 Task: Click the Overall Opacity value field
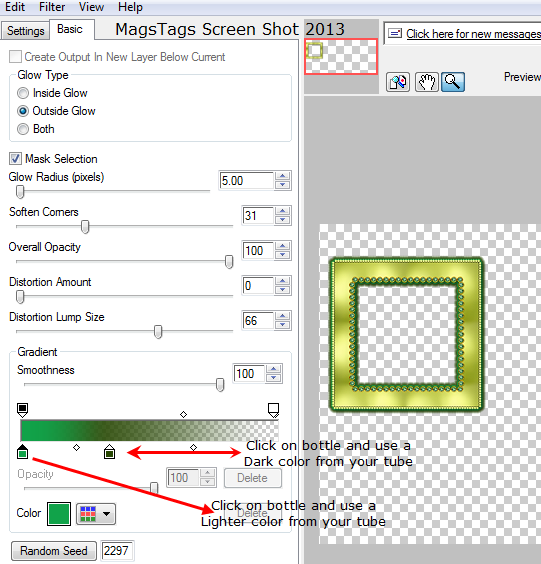point(258,250)
